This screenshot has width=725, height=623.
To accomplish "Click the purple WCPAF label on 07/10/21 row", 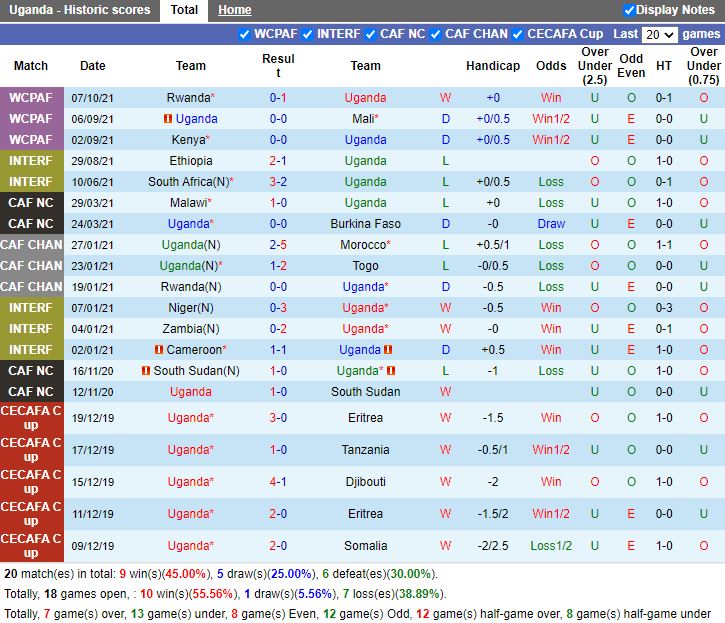I will coord(30,98).
